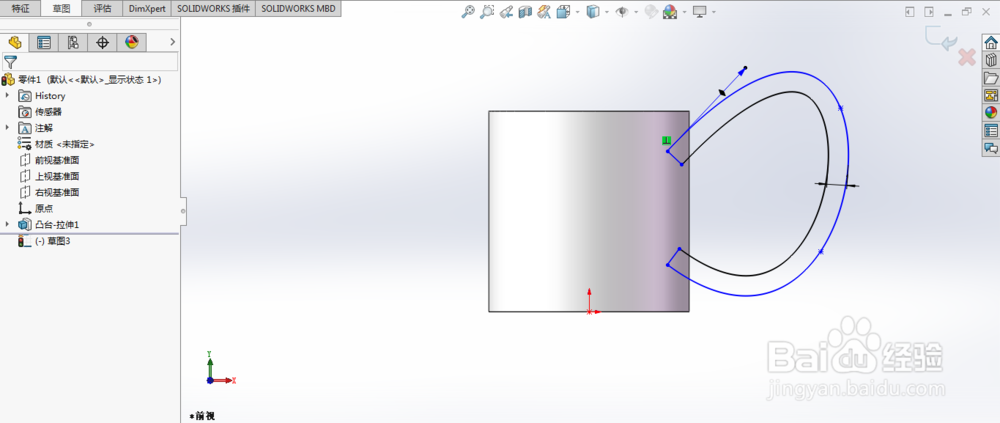Select the 原点 tree item
The image size is (1000, 423).
[x=36, y=208]
